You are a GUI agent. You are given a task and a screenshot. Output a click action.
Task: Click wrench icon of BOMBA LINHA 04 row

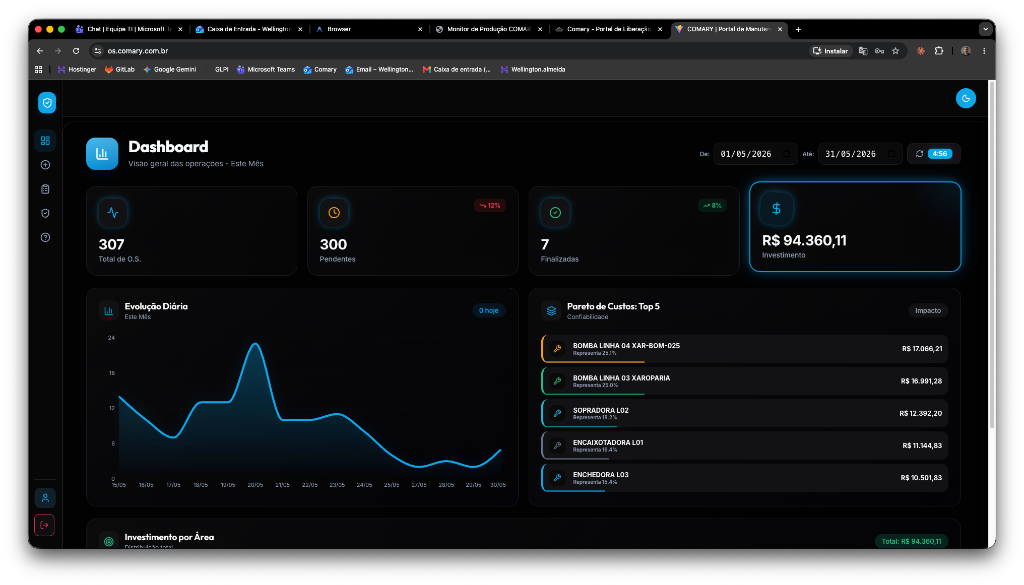[557, 349]
